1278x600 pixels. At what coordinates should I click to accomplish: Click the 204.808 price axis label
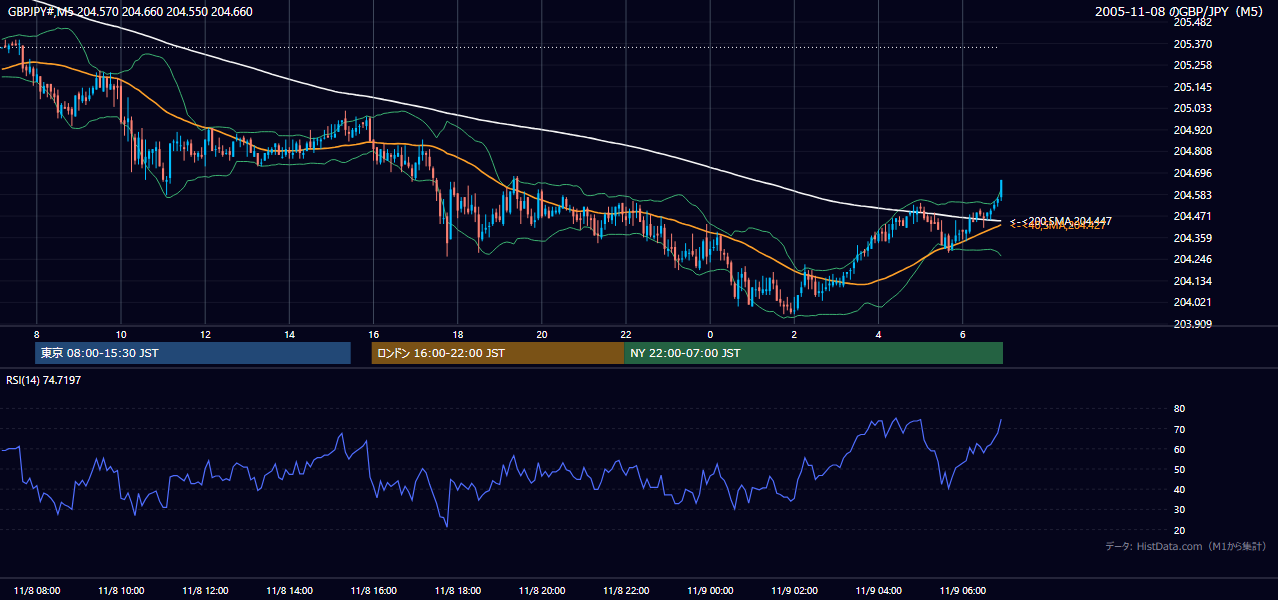coord(1192,152)
